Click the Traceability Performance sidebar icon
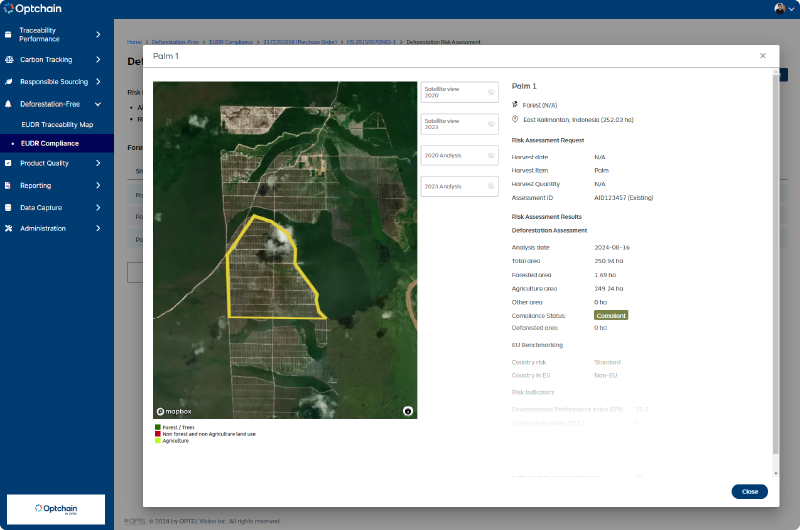Viewport: 800px width, 530px height. 8,35
